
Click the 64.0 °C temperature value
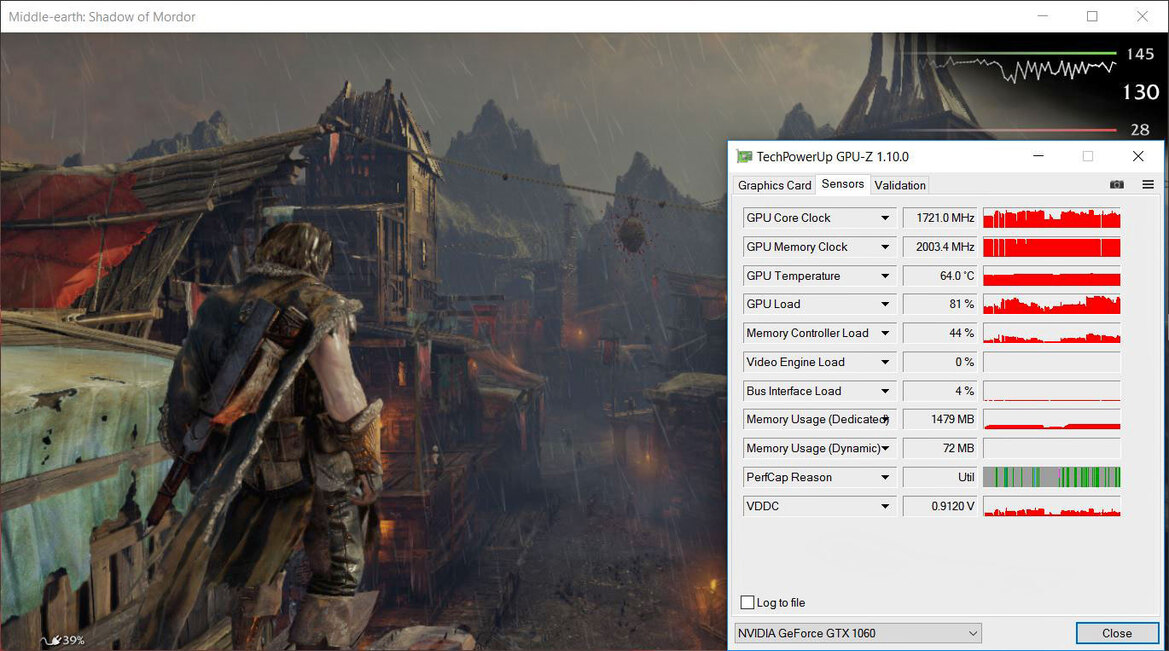point(939,276)
